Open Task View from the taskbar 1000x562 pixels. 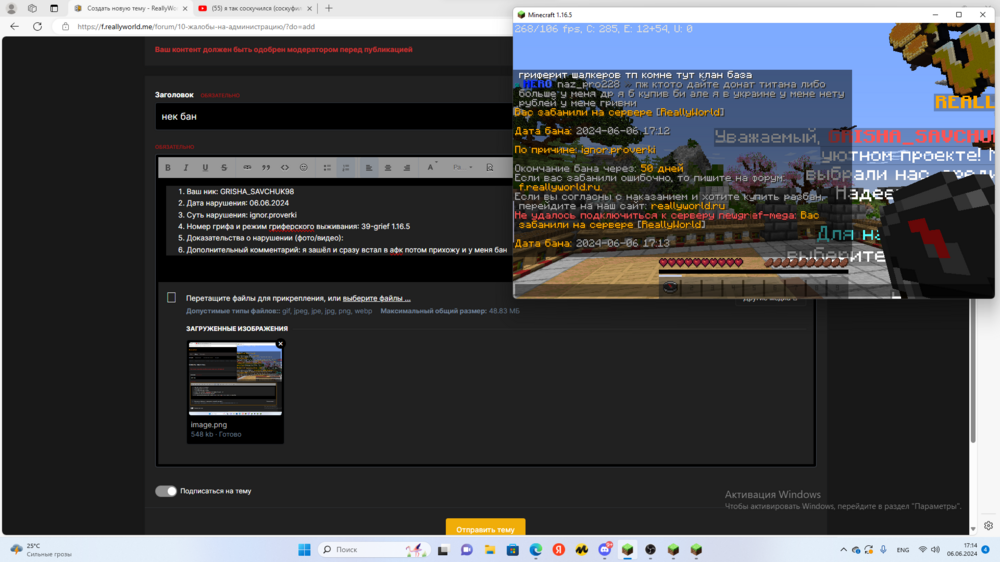click(x=443, y=549)
